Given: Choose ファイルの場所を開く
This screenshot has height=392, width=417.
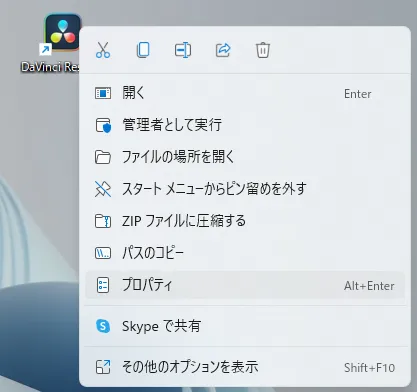Looking at the screenshot, I should tap(245, 157).
